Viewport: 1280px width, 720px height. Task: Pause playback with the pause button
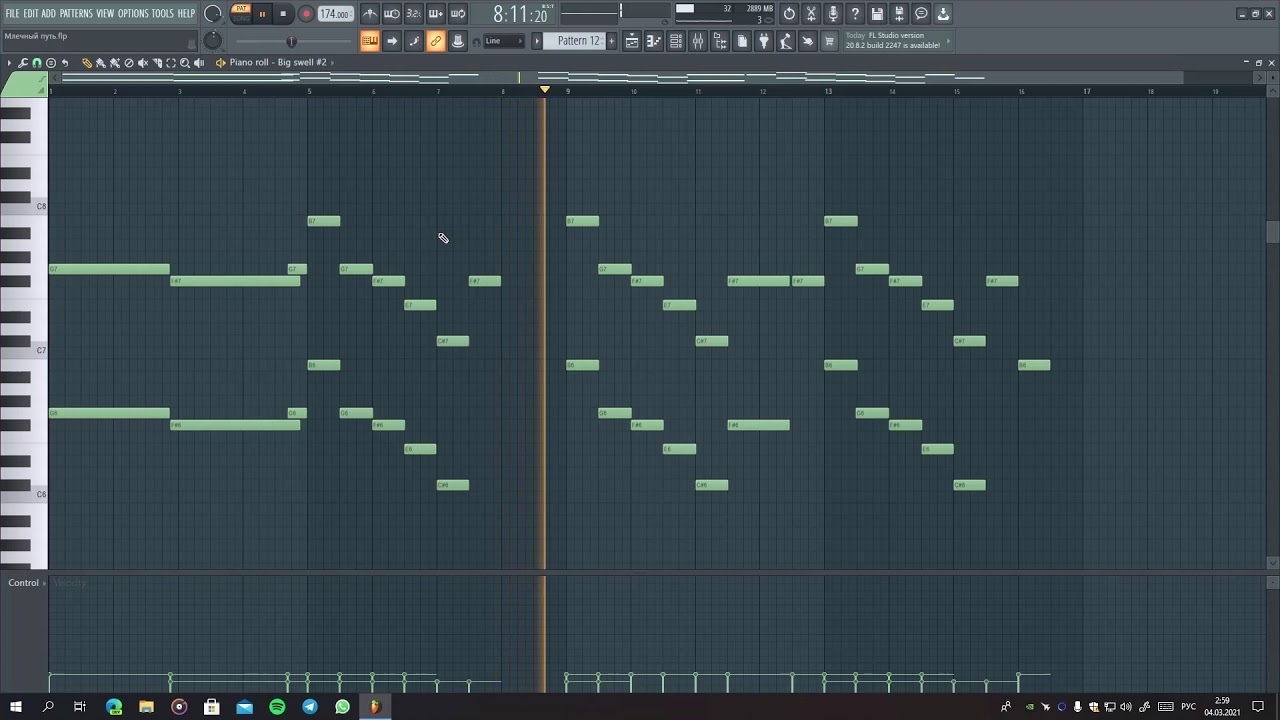(262, 14)
